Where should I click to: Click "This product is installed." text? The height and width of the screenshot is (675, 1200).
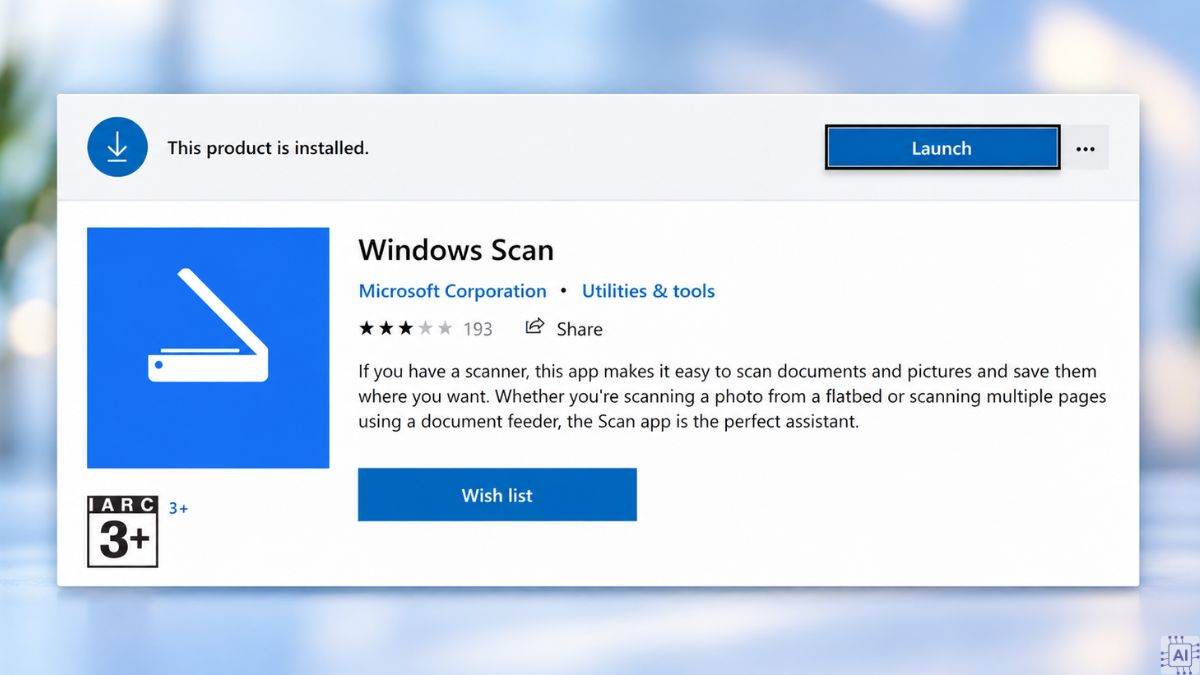(268, 148)
